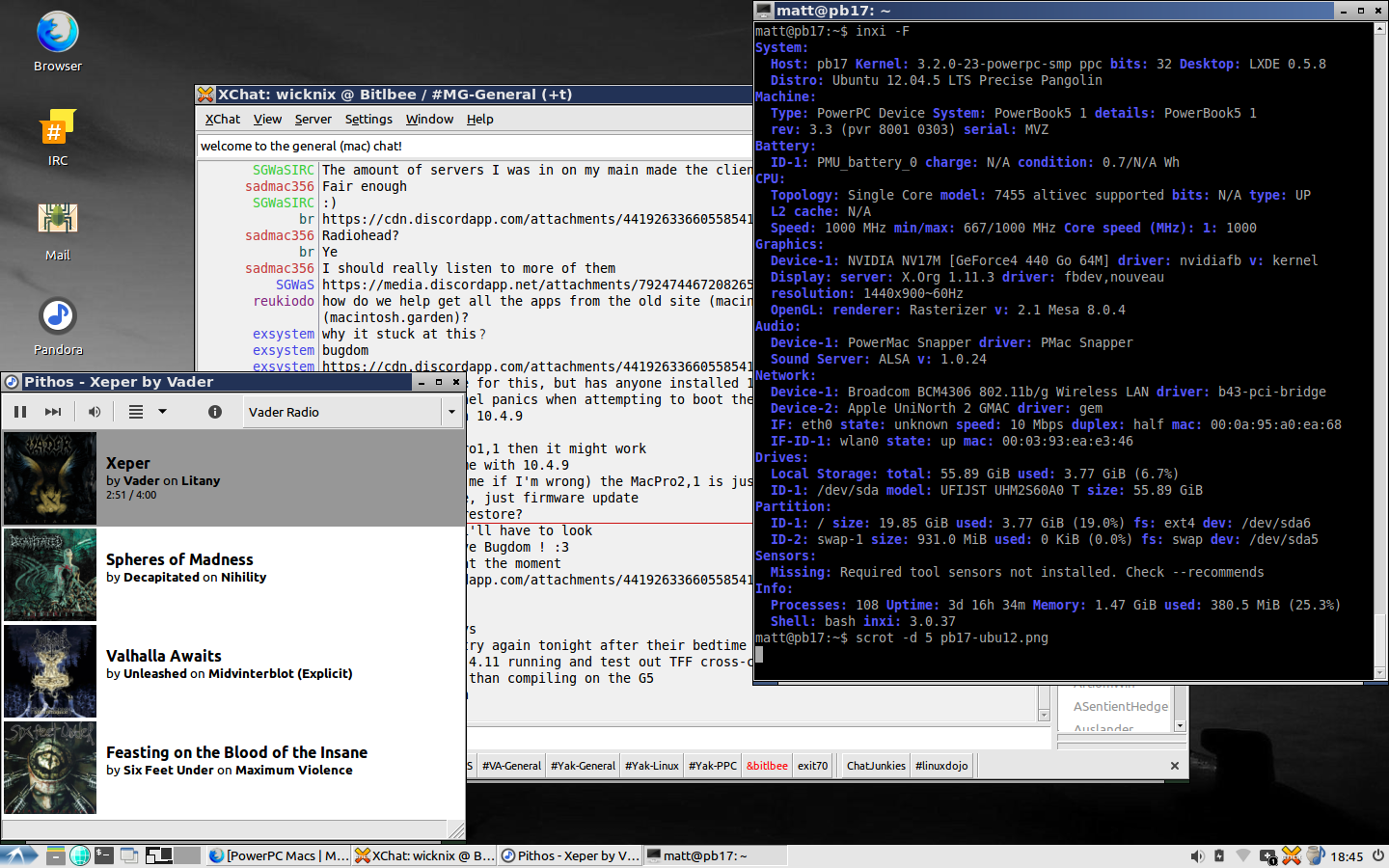
Task: Click the wireless network tray icon
Action: (x=1243, y=855)
